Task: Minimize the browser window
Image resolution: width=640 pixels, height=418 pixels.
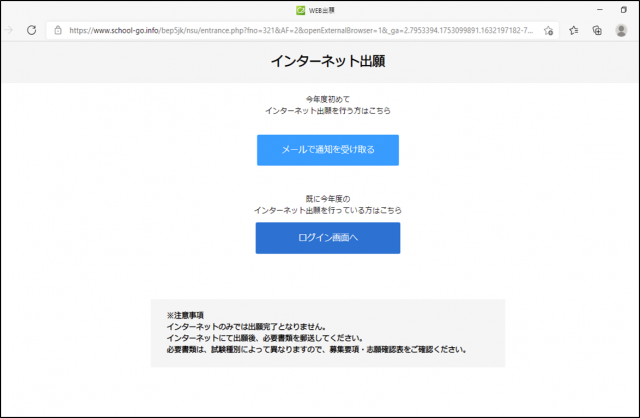Action: pos(600,10)
